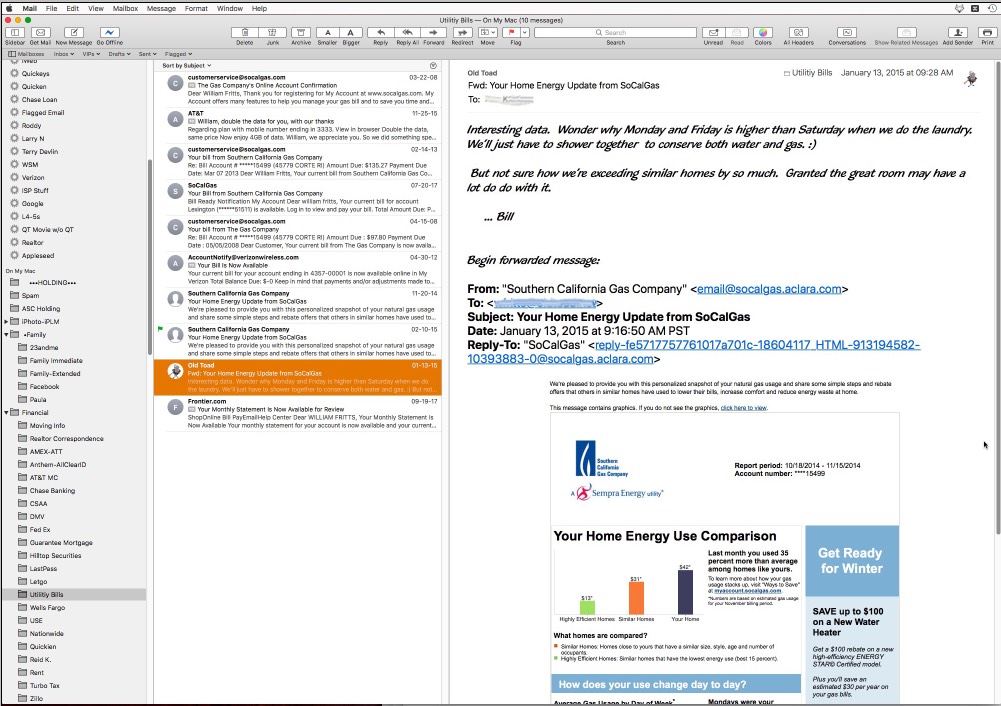Click the mailbox sidebar scrollbar
The height and width of the screenshot is (706, 1001).
point(149,255)
